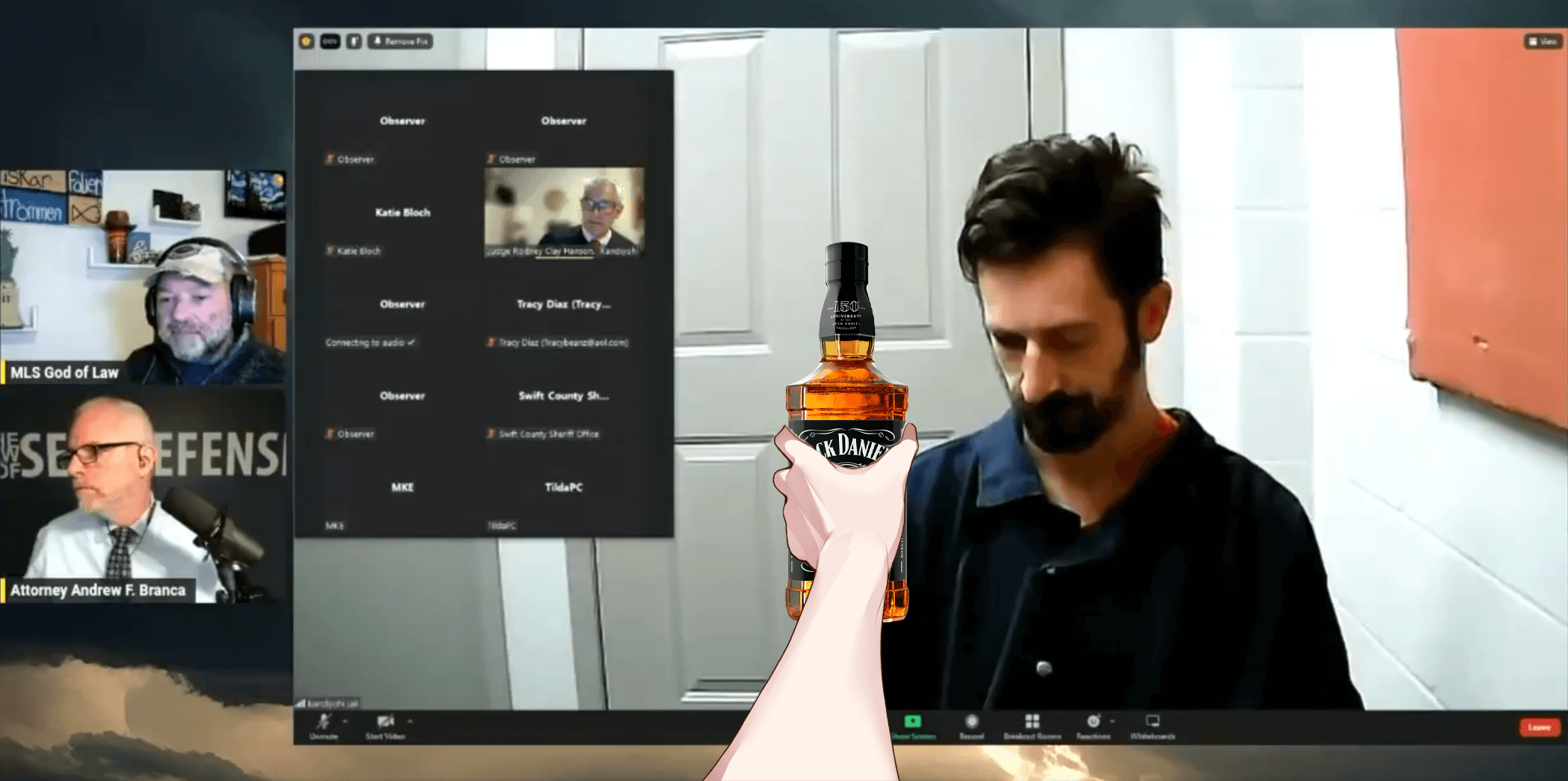Select the Swift County Sheriff participant tile
Image resolution: width=1568 pixels, height=781 pixels.
pos(564,395)
